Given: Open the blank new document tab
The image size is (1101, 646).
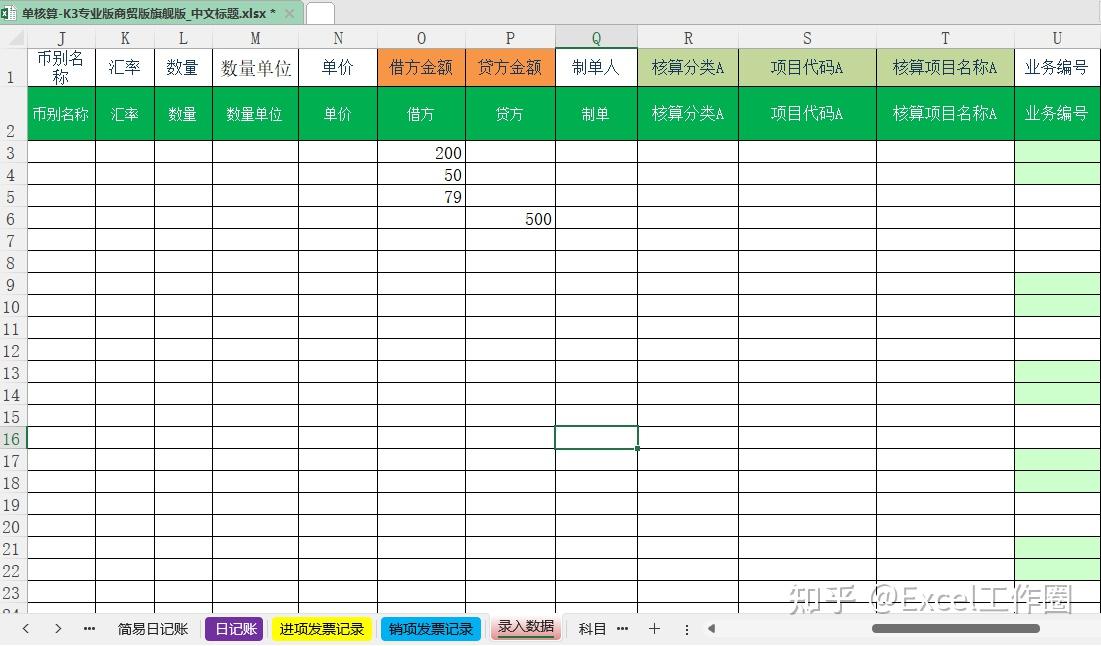Looking at the screenshot, I should (x=320, y=13).
